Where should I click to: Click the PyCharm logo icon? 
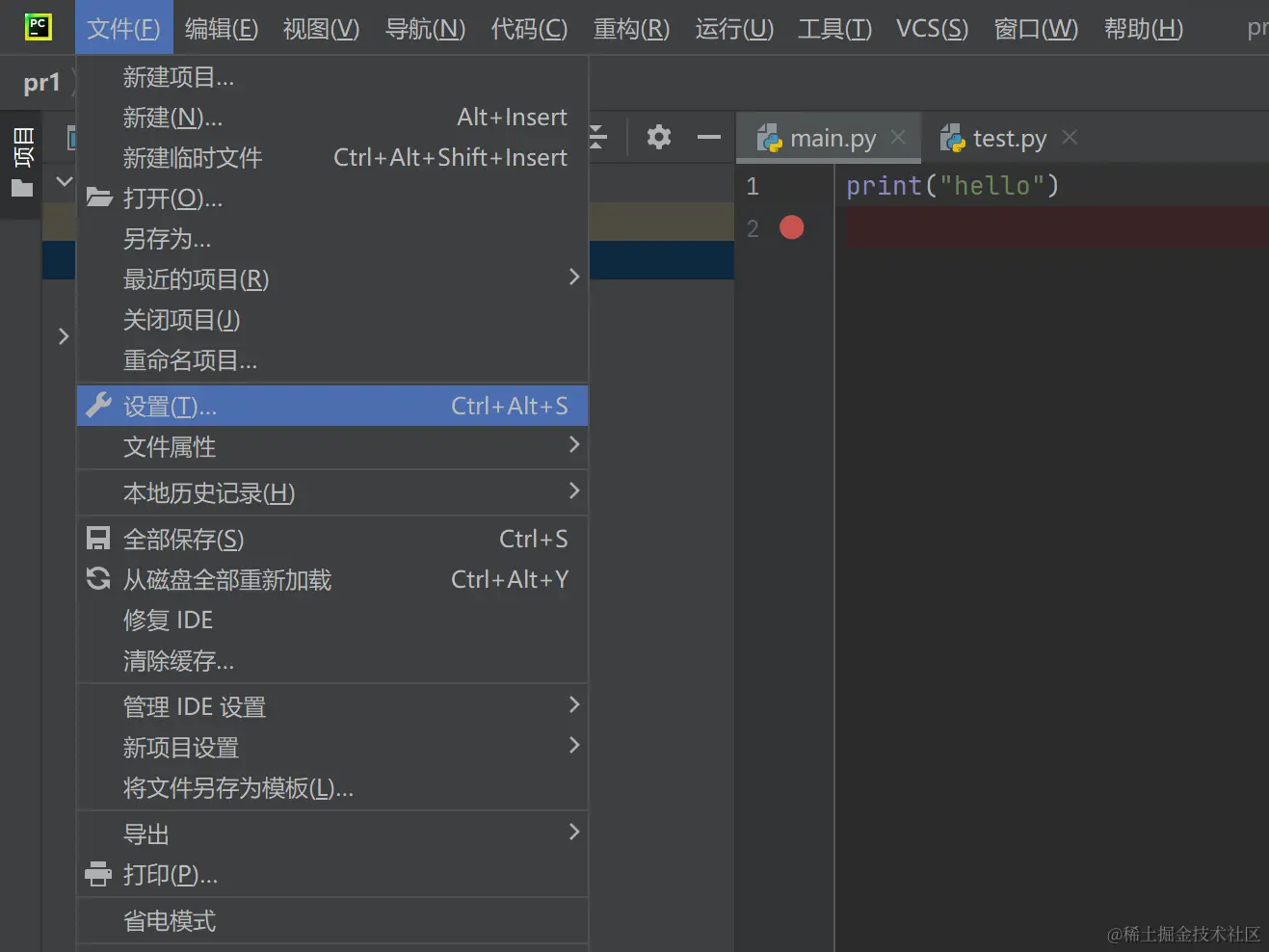pos(38,27)
